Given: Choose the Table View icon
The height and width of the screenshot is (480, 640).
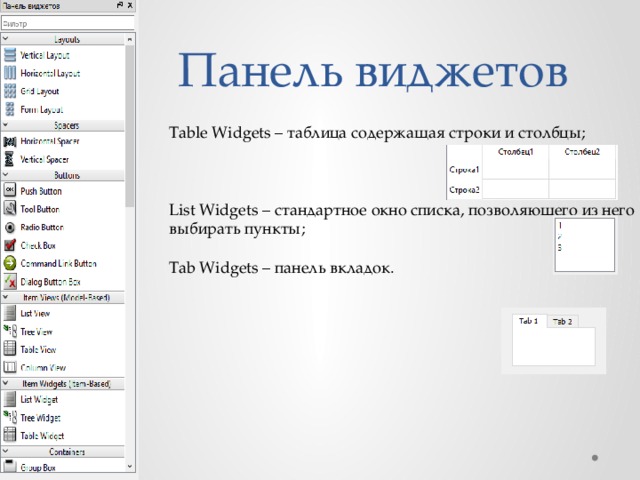Looking at the screenshot, I should (10, 349).
